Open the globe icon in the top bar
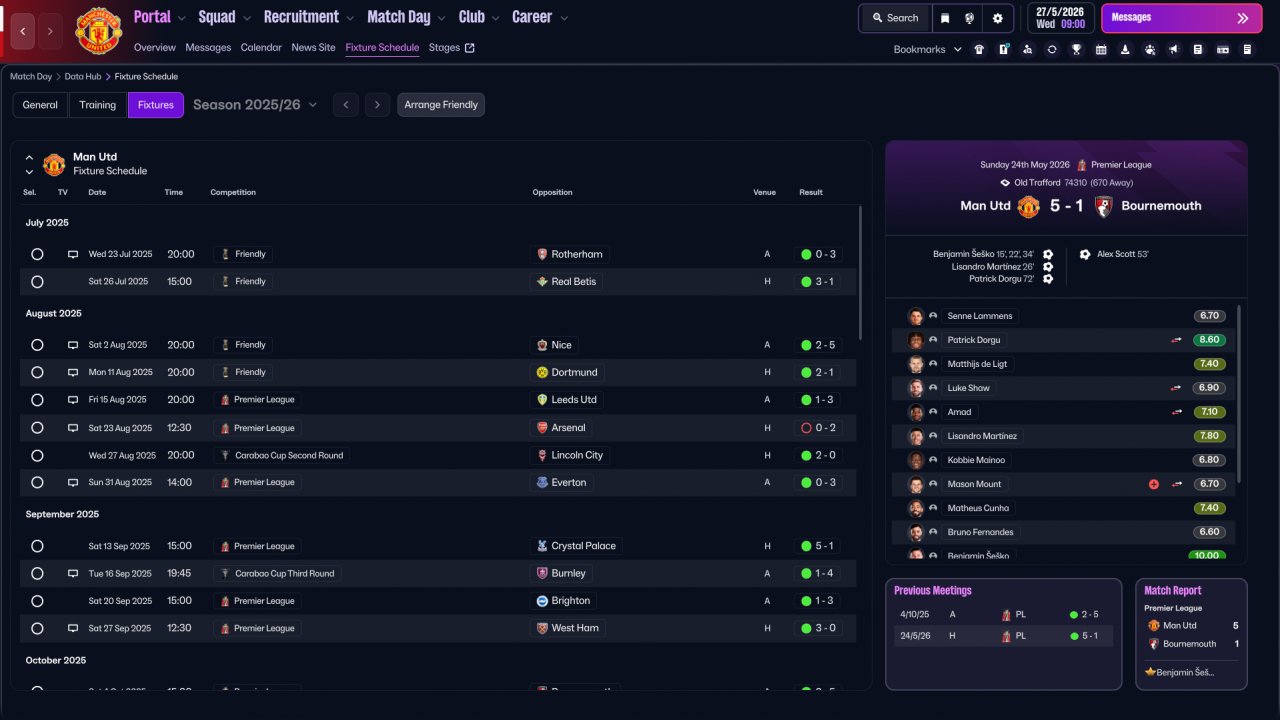 pyautogui.click(x=970, y=18)
